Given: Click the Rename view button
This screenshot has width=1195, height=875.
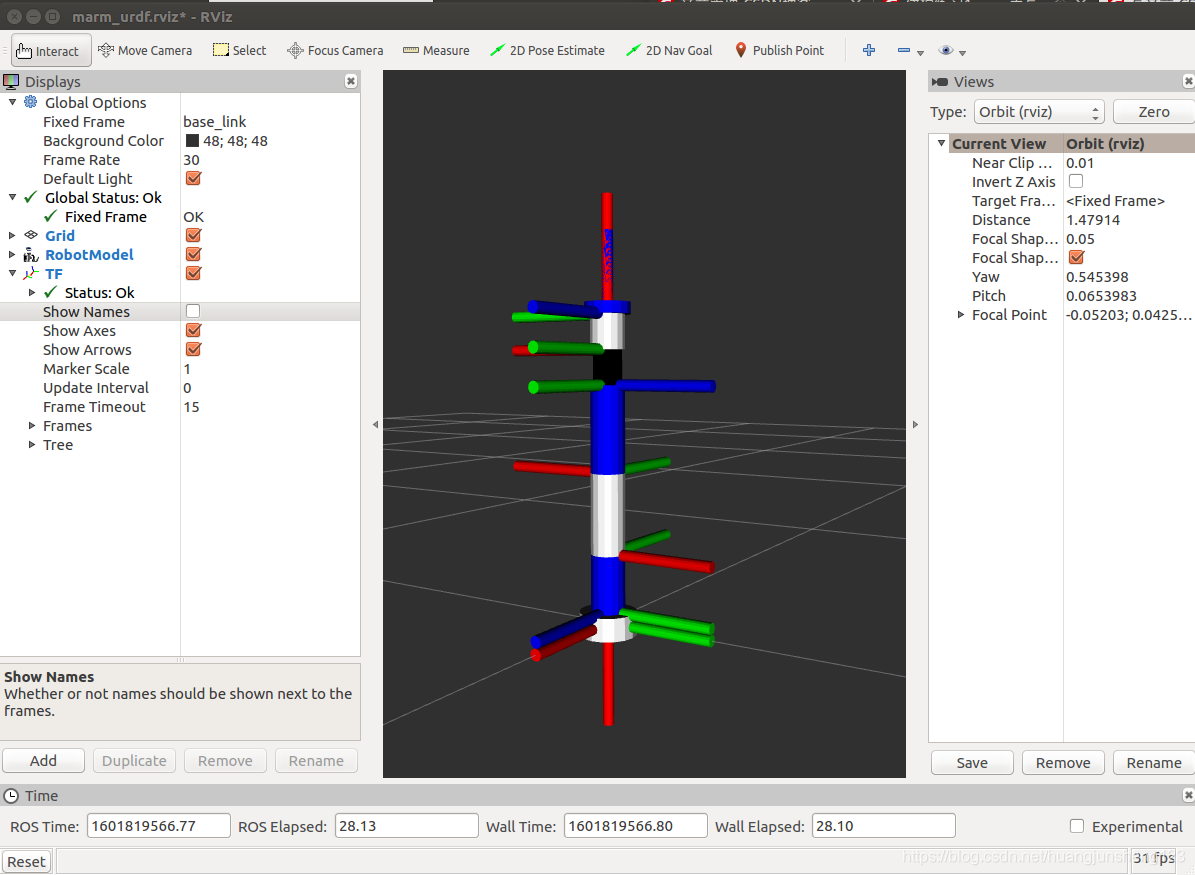Looking at the screenshot, I should click(1154, 763).
